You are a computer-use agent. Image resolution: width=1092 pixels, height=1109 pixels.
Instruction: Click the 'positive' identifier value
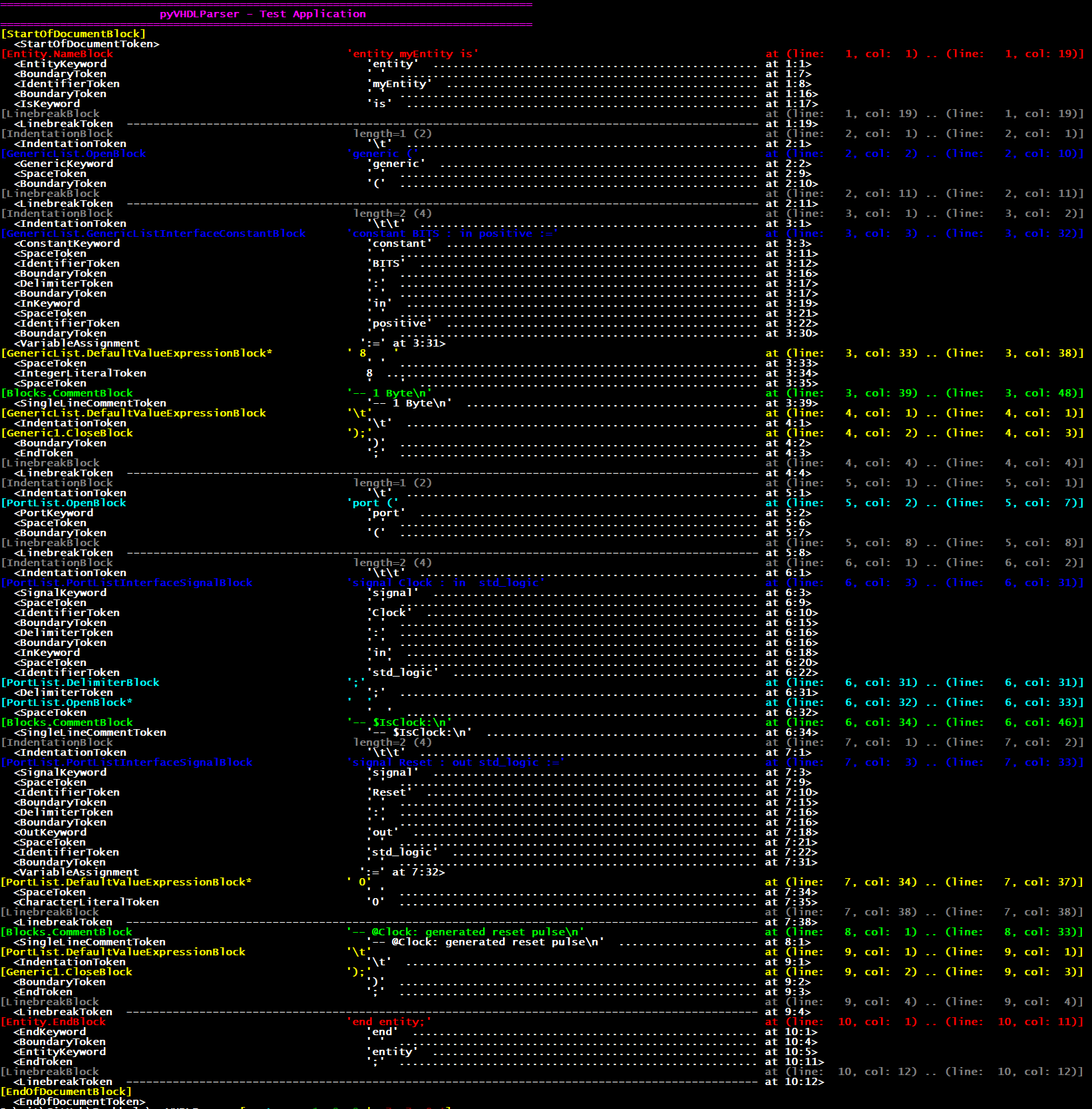(399, 323)
